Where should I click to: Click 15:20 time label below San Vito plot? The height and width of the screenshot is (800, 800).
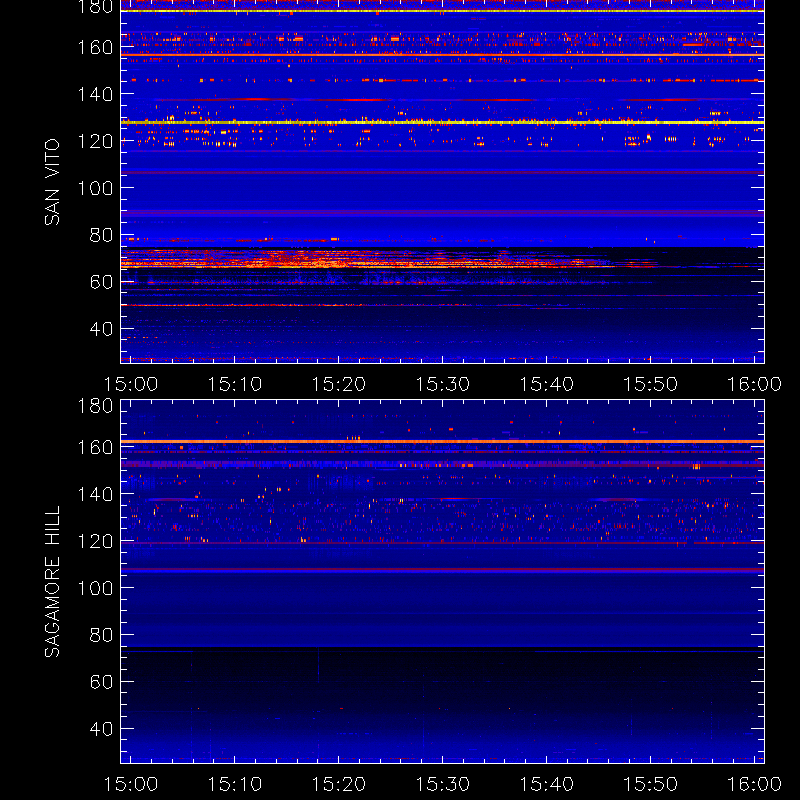(339, 384)
